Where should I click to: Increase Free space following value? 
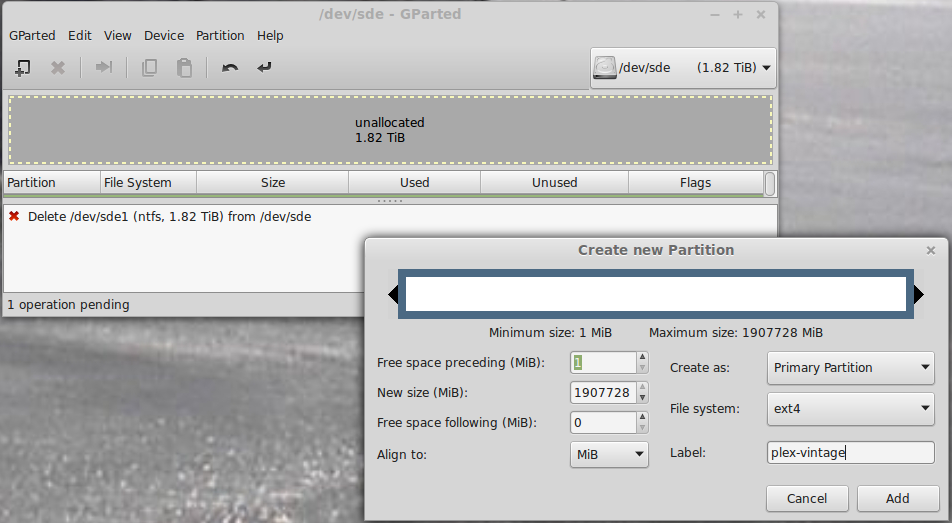[x=642, y=417]
